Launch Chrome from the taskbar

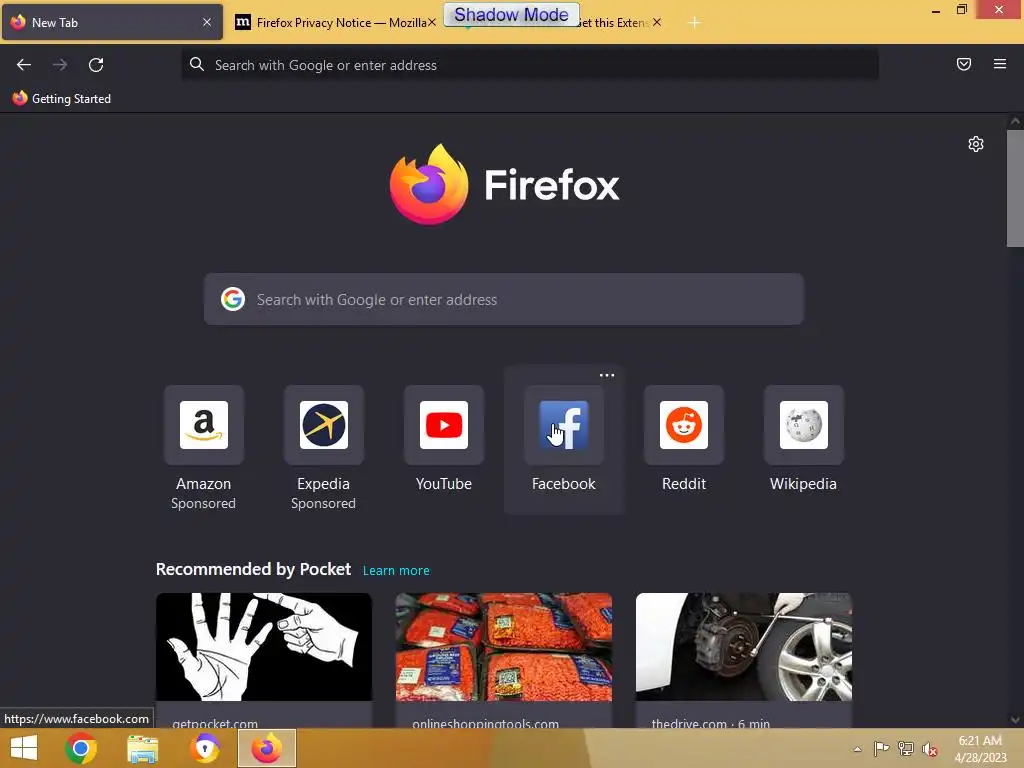point(81,748)
